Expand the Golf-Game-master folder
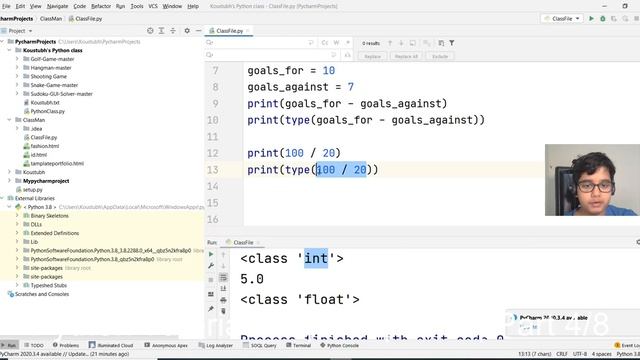The height and width of the screenshot is (360, 640). click(x=17, y=59)
